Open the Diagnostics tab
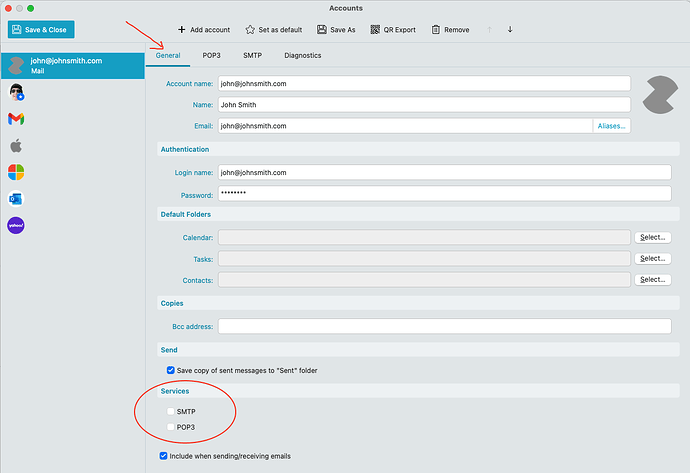Image resolution: width=690 pixels, height=473 pixels. (x=302, y=55)
